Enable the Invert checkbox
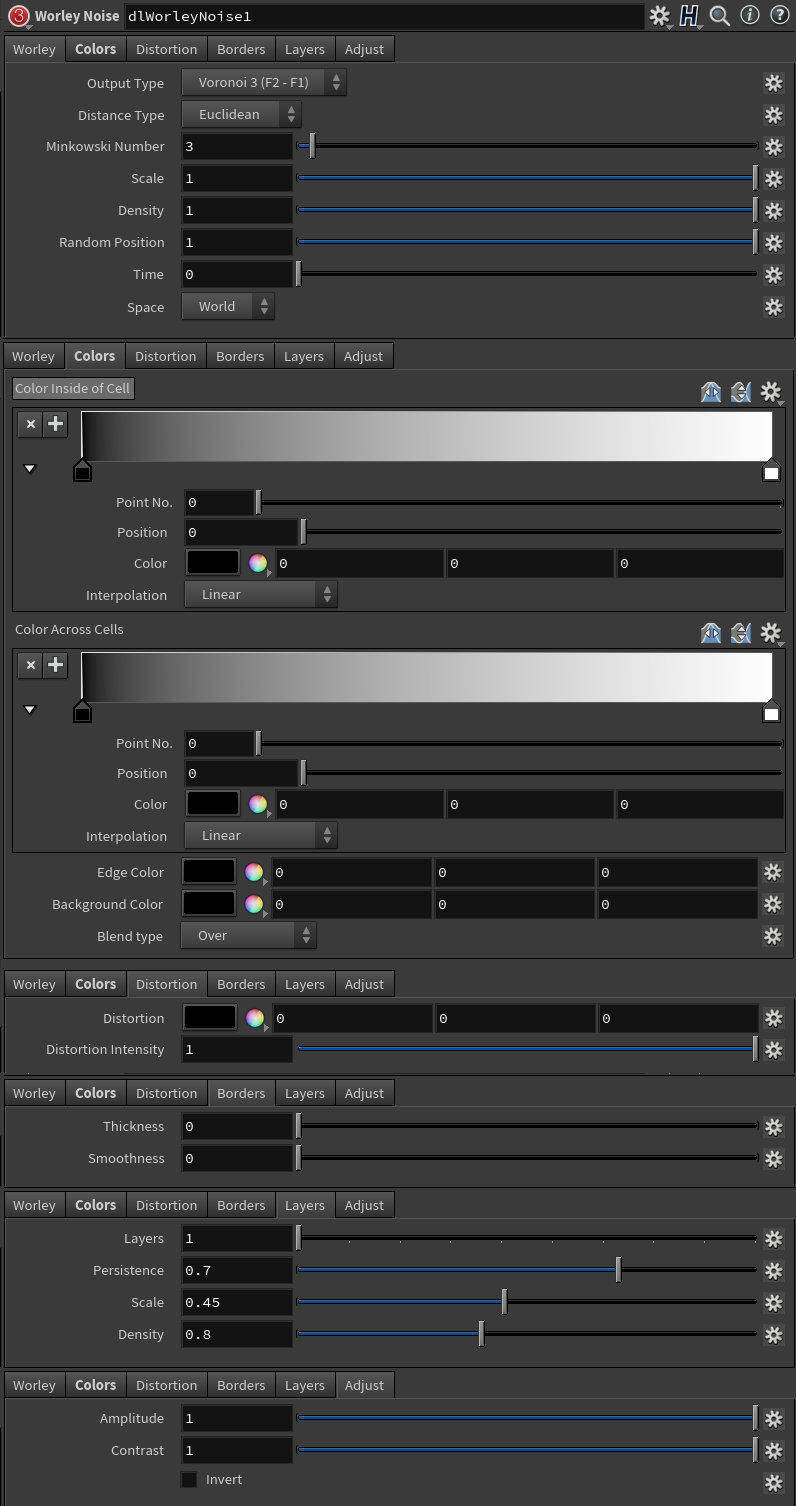796x1506 pixels. click(x=189, y=1480)
